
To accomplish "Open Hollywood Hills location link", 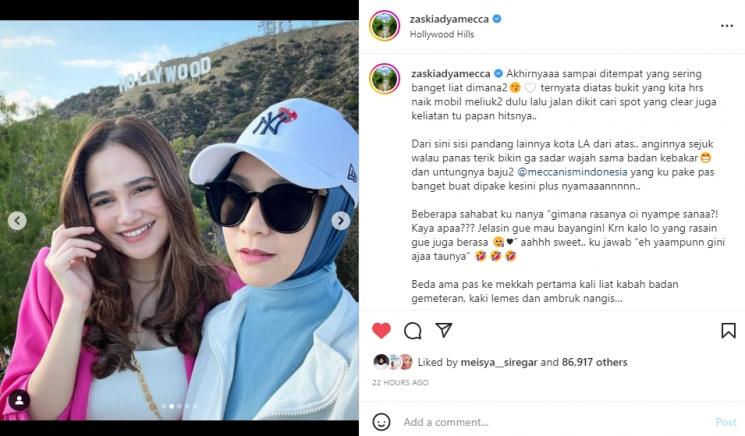I will pyautogui.click(x=442, y=34).
